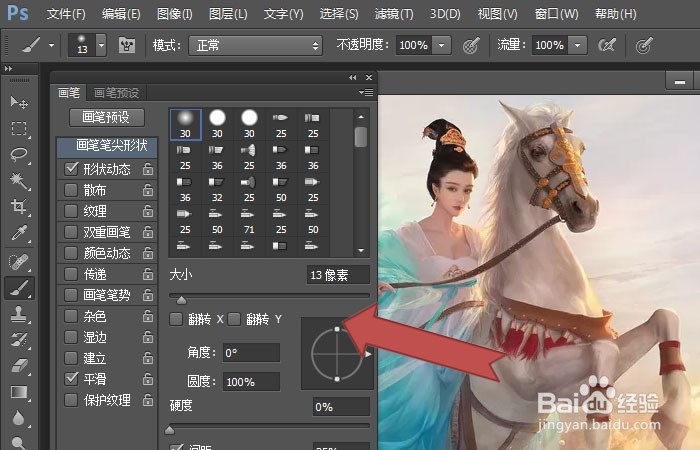700x450 pixels.
Task: Click the Brush Presets (画笔预设) button
Action: (107, 117)
